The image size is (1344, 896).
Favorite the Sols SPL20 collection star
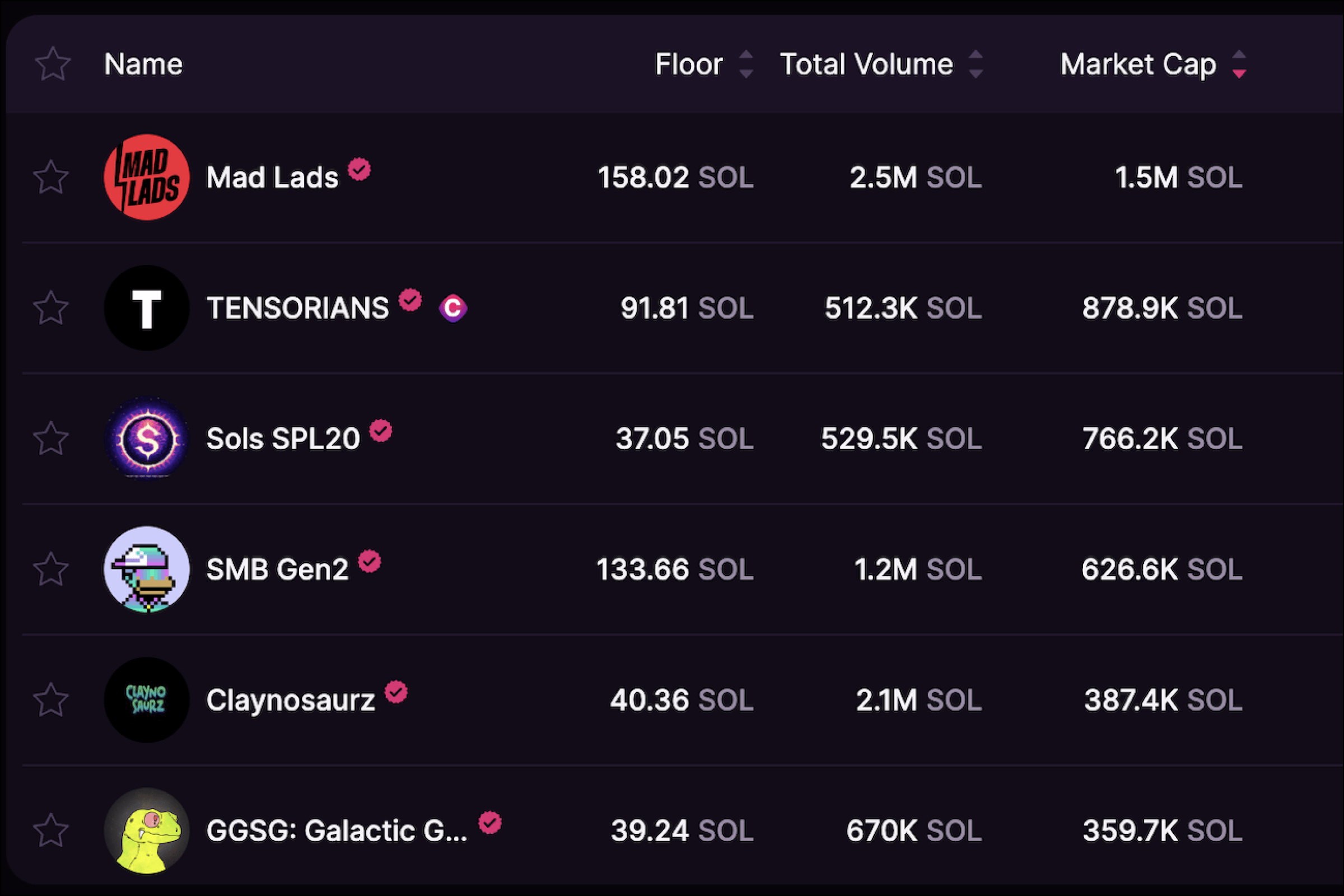[52, 439]
